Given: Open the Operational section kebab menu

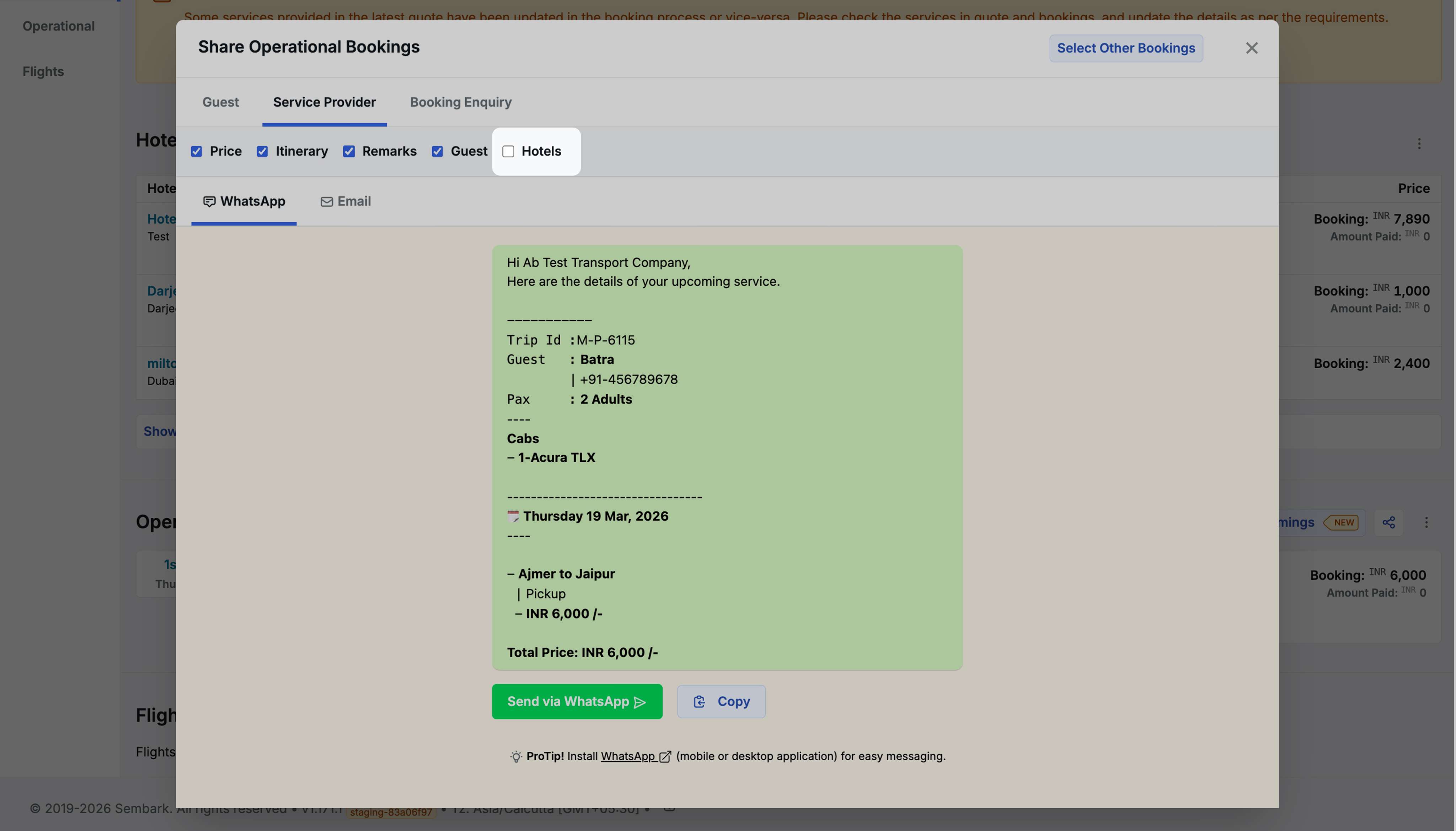Looking at the screenshot, I should click(1426, 522).
